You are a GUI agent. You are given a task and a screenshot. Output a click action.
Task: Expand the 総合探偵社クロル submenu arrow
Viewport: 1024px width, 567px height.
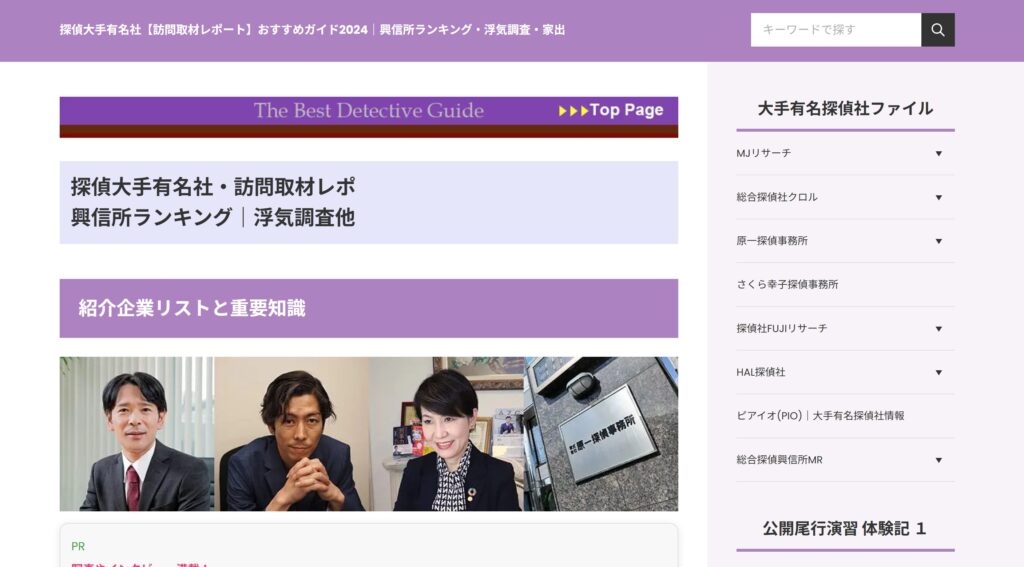tap(938, 197)
